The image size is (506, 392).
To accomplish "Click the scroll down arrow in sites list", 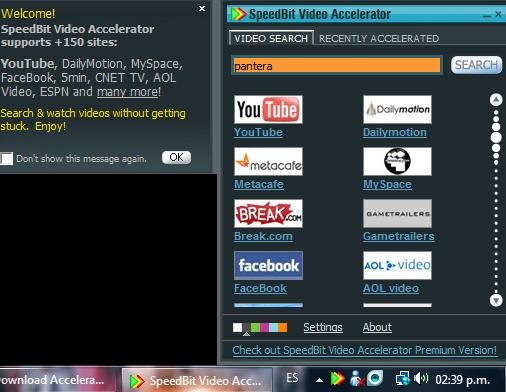I will pyautogui.click(x=496, y=301).
